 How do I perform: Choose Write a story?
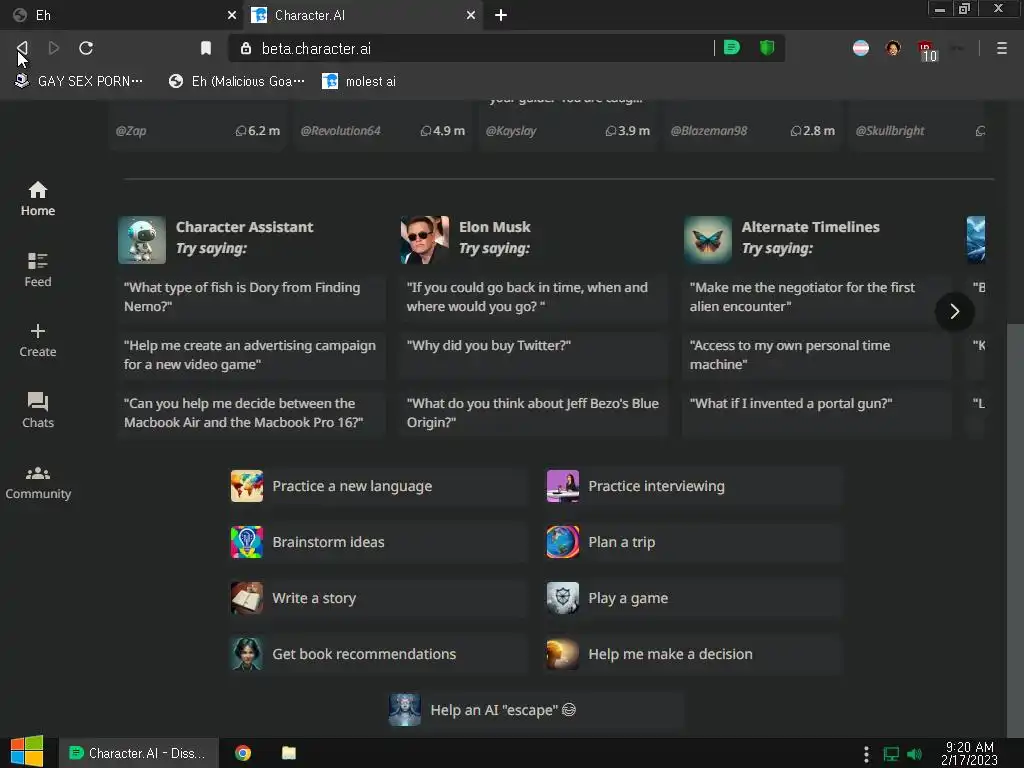coord(377,598)
